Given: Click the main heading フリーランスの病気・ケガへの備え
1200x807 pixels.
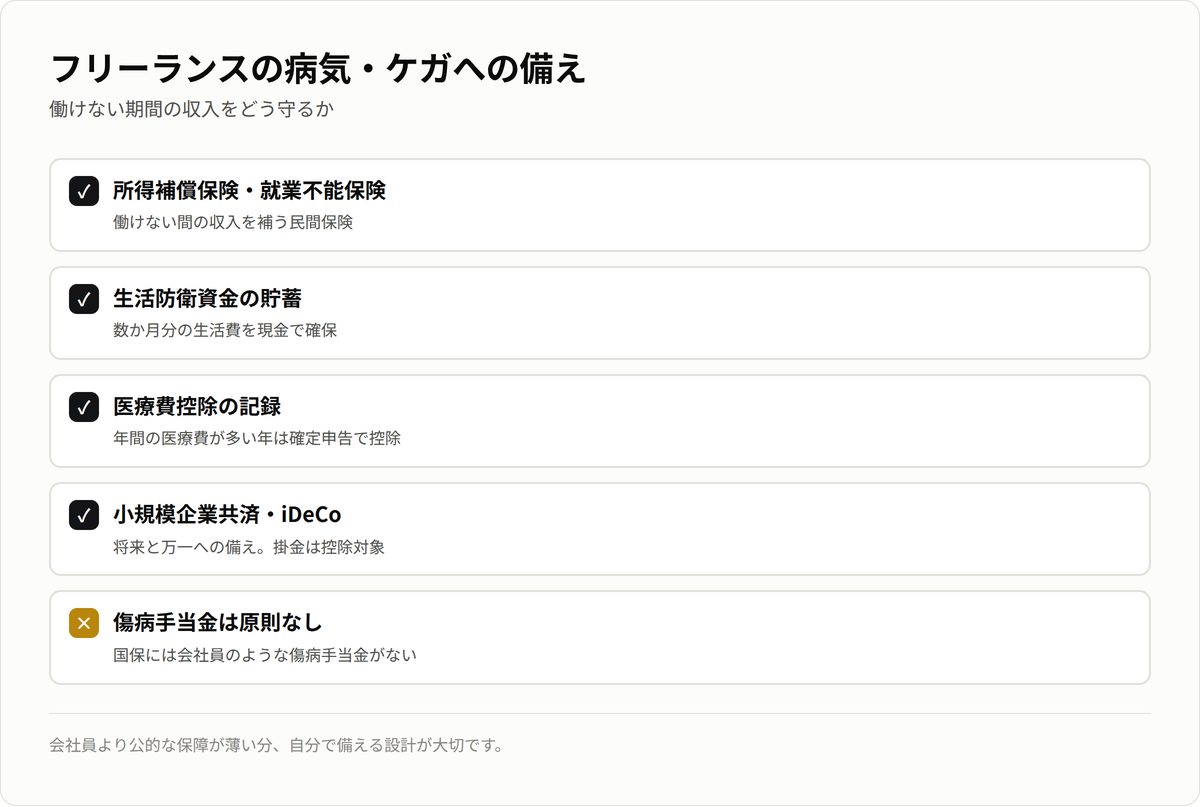Looking at the screenshot, I should click(318, 69).
